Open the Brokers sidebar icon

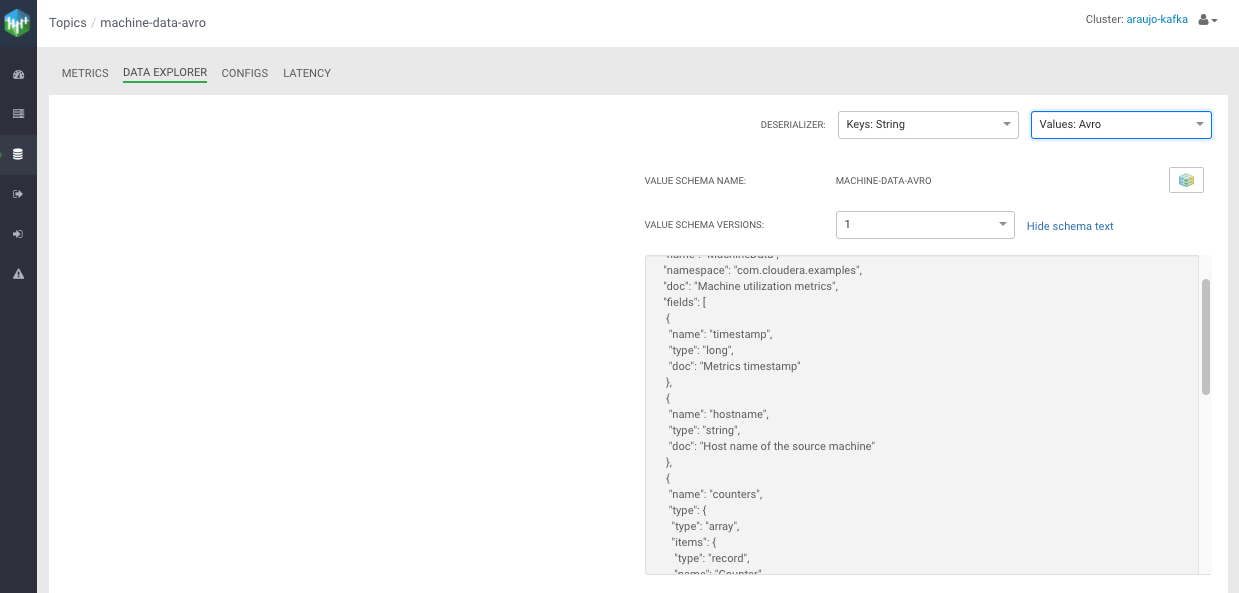point(18,114)
